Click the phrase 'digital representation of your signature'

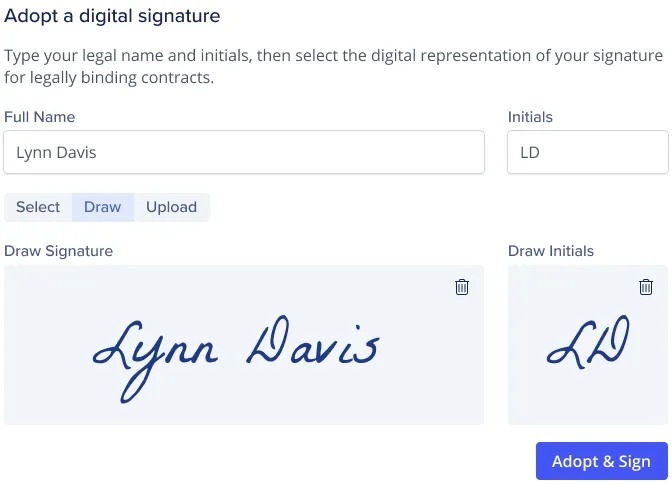517,56
